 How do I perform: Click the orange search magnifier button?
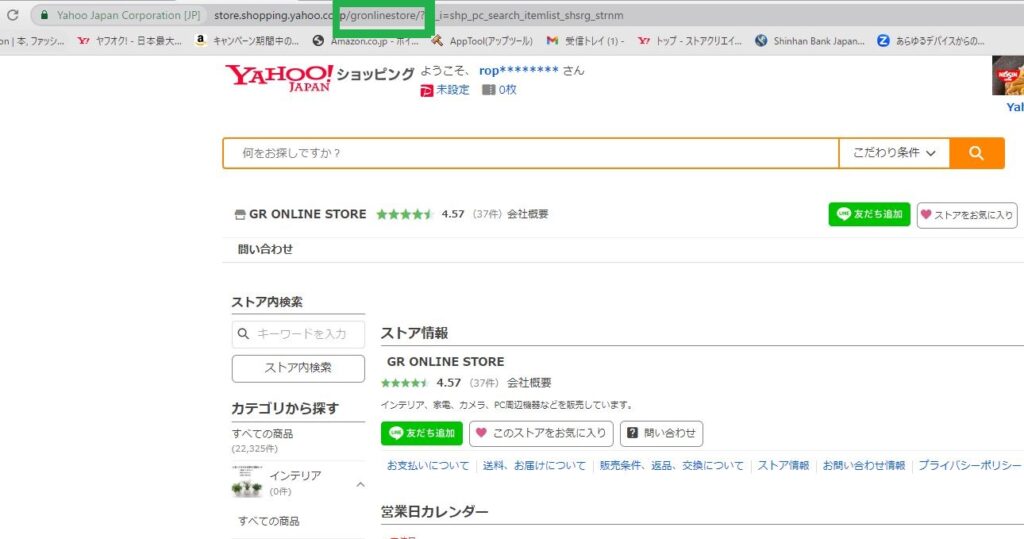pyautogui.click(x=976, y=153)
